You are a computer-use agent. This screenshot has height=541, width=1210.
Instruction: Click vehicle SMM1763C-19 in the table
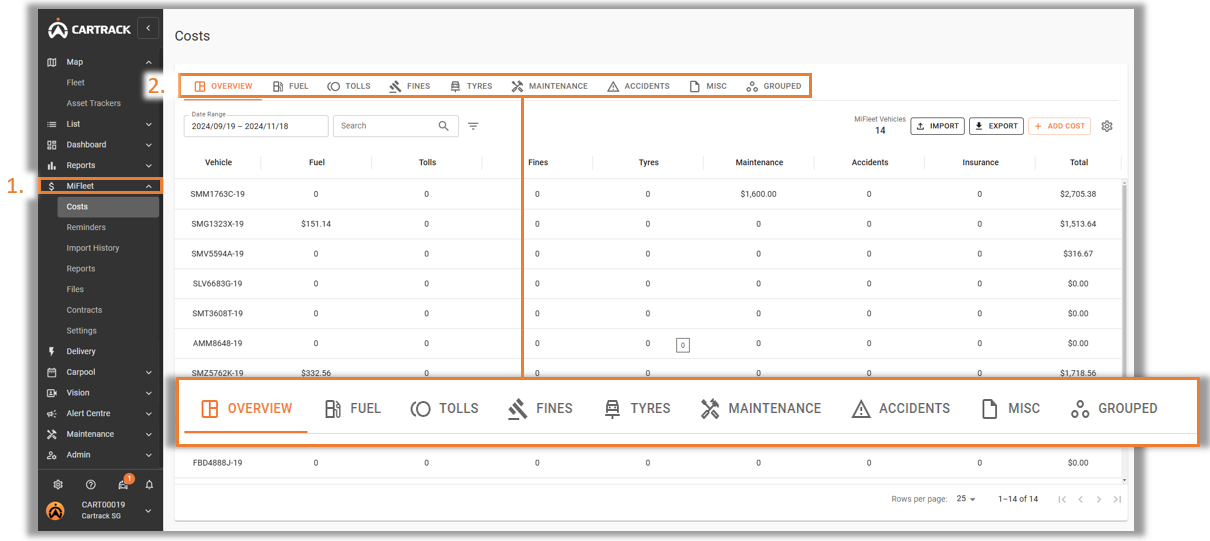(218, 194)
